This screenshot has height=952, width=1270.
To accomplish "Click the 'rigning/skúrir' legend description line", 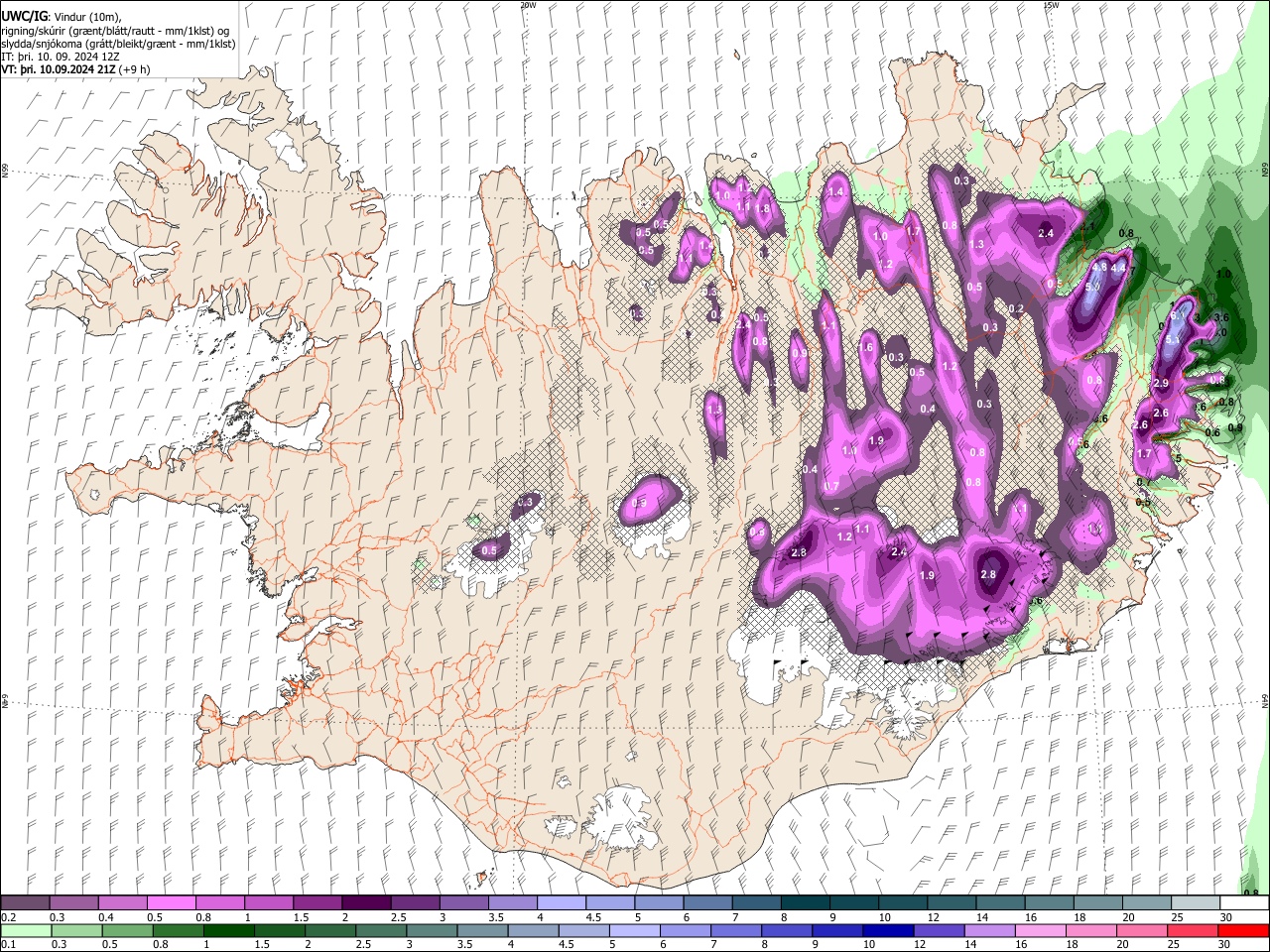I will (116, 31).
